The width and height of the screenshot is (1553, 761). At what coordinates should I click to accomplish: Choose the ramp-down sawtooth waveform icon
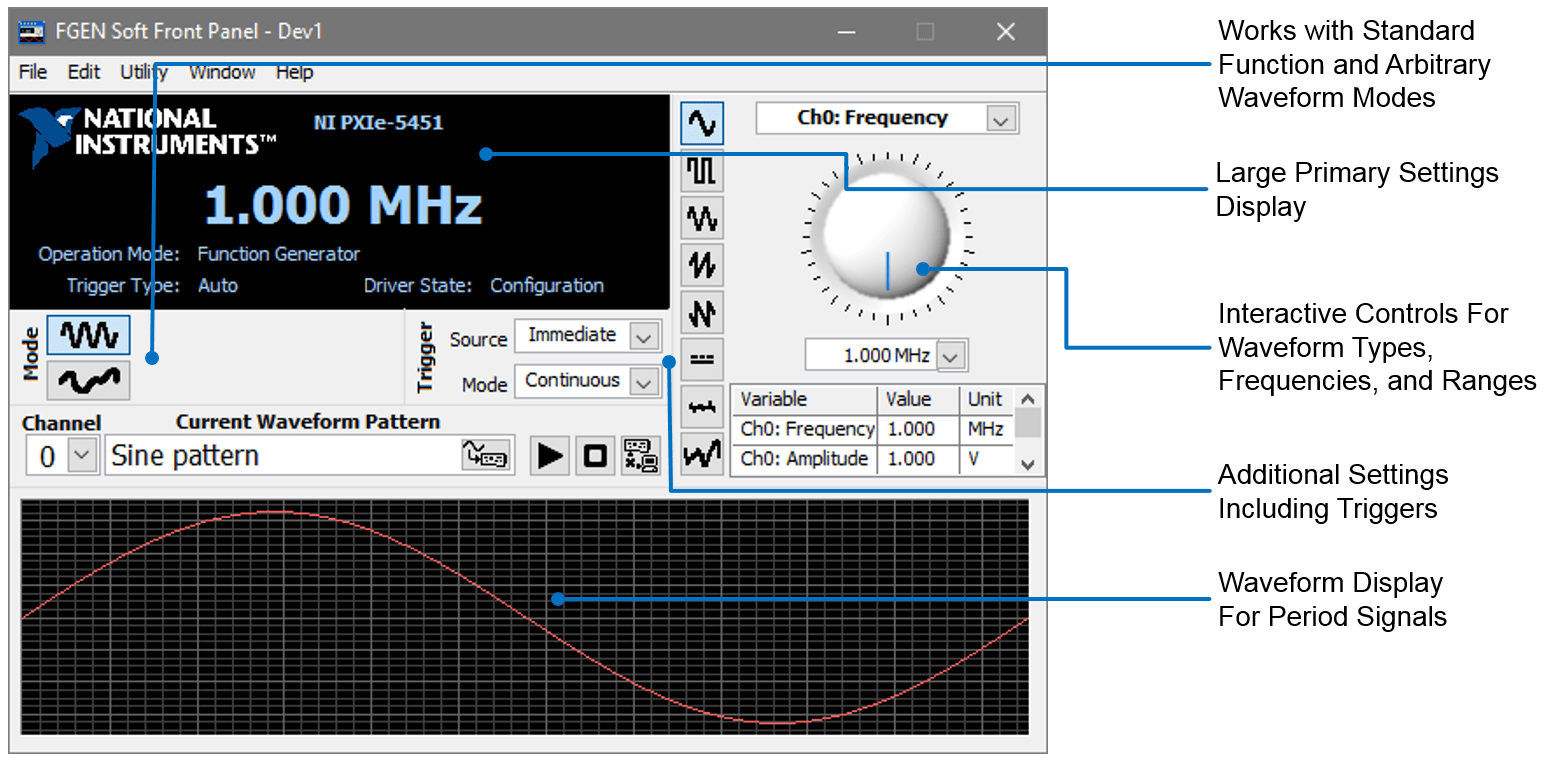[702, 313]
